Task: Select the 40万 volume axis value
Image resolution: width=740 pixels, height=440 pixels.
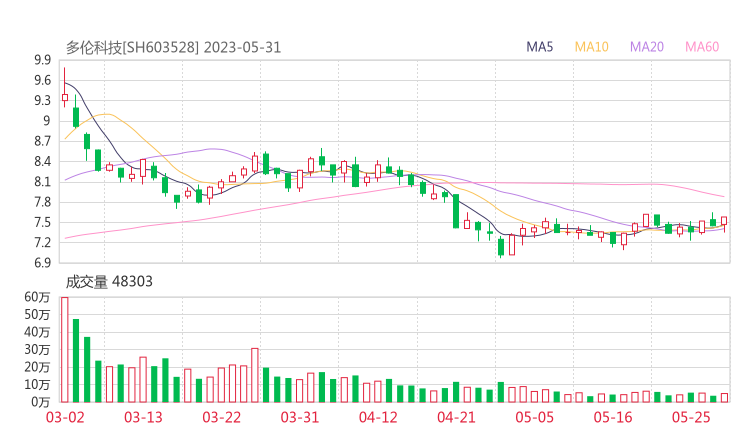Action: [37, 332]
